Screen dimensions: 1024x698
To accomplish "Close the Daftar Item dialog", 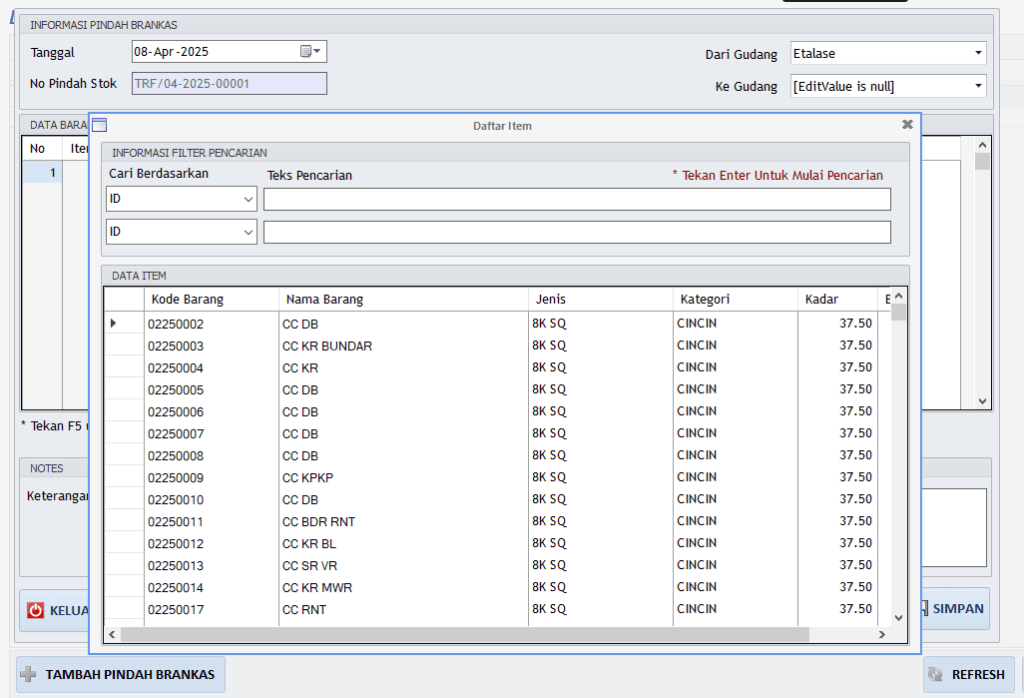I will click(907, 125).
